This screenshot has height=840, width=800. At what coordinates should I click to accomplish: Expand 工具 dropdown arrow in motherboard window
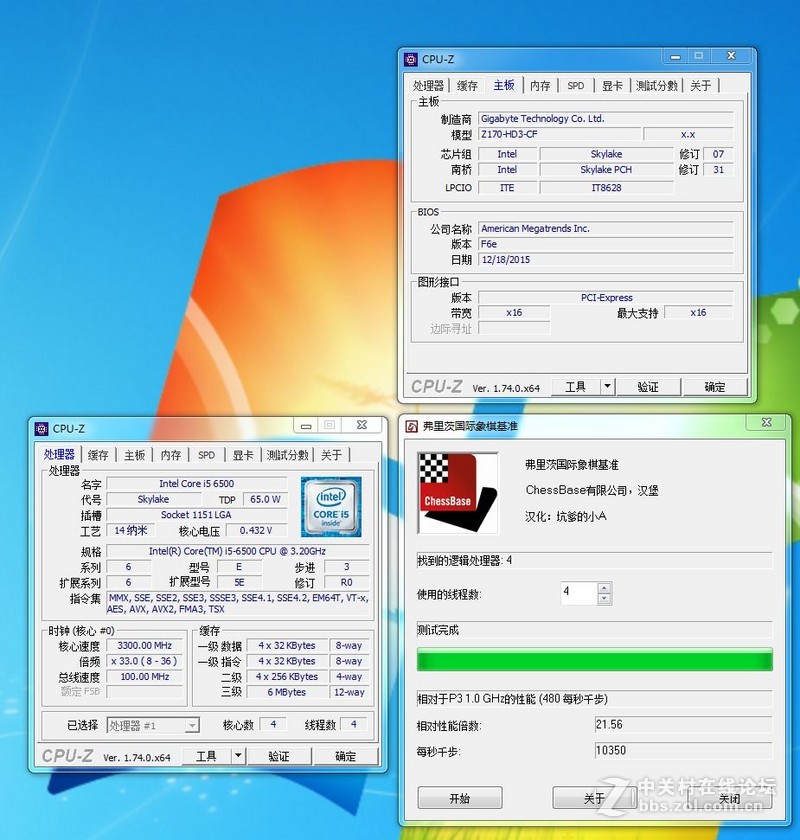pos(608,387)
